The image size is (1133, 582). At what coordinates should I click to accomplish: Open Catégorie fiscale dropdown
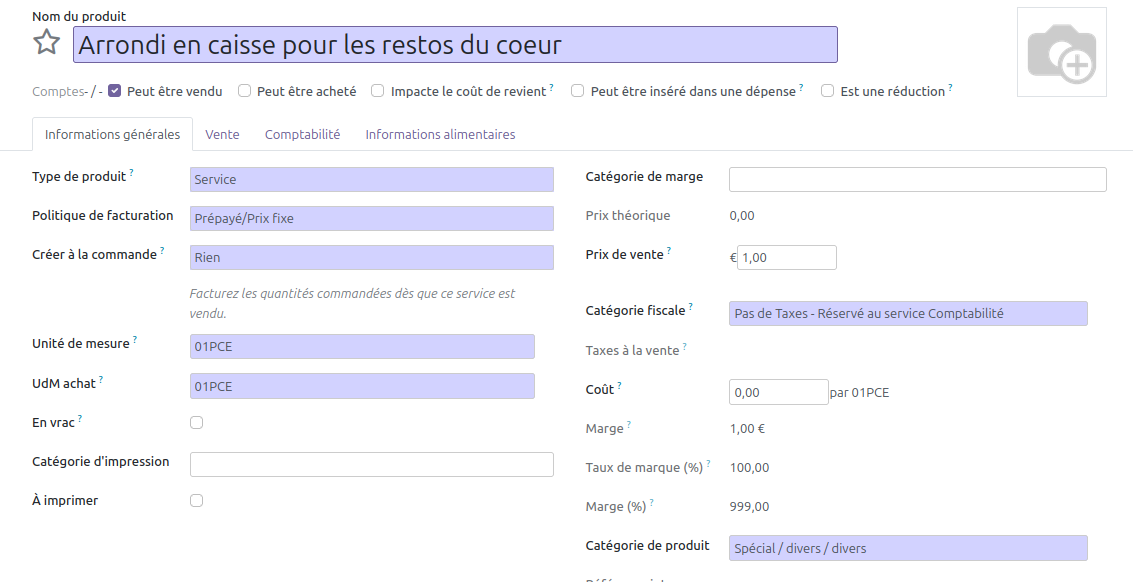point(908,313)
